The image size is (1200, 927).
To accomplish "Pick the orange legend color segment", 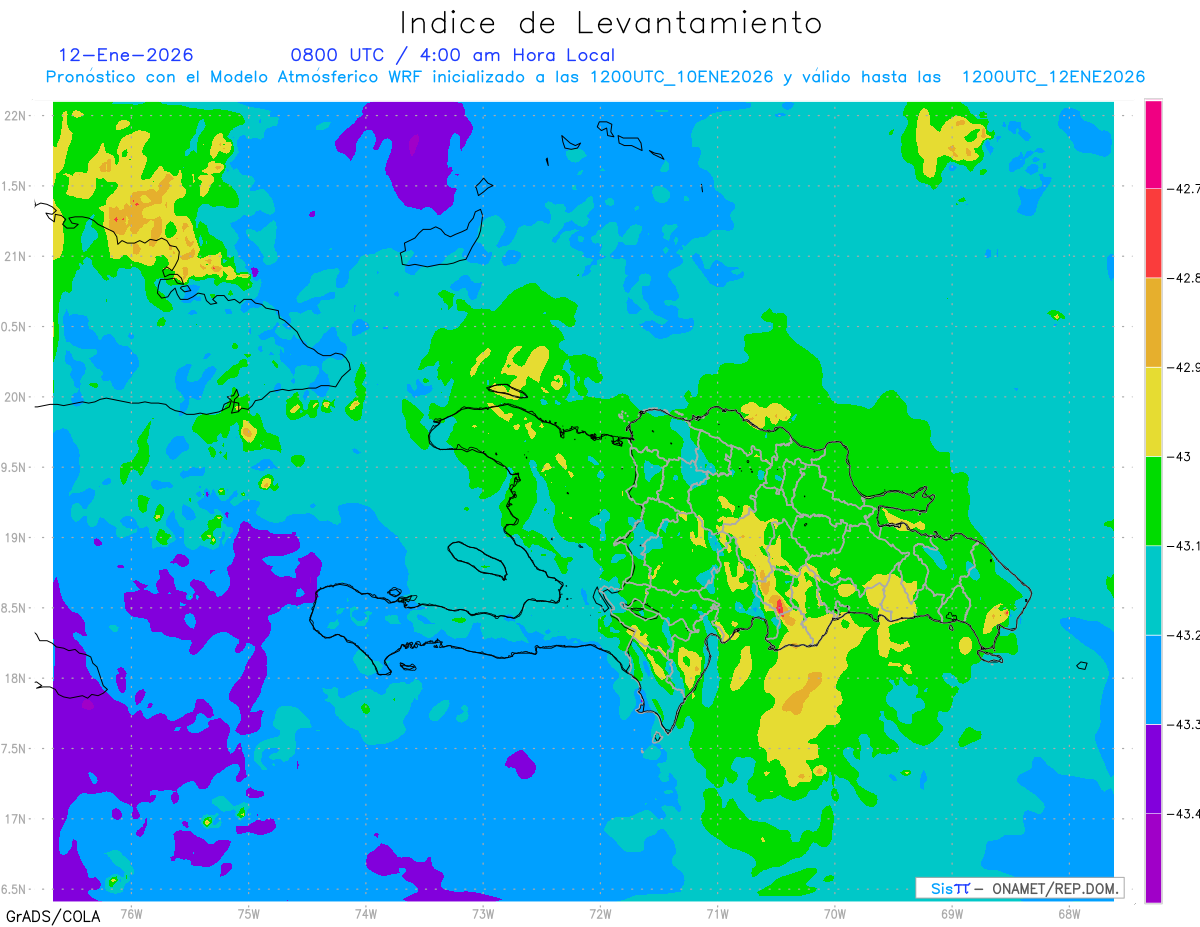I will (x=1153, y=322).
